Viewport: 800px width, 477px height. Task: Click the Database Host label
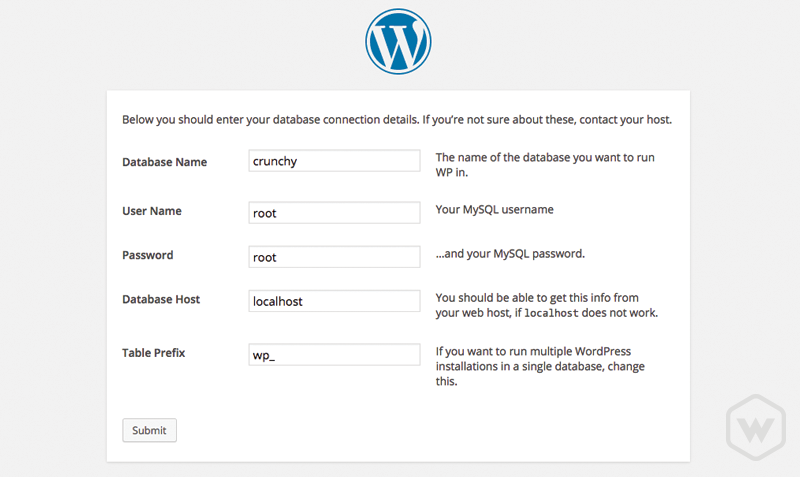[x=161, y=299]
